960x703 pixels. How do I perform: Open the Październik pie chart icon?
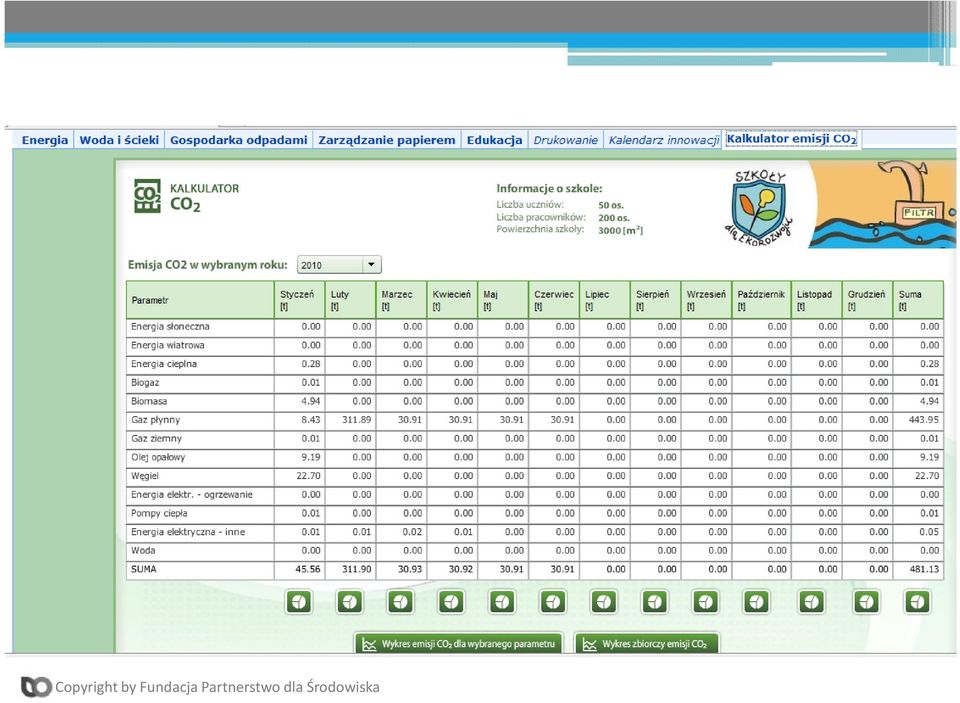click(x=756, y=602)
